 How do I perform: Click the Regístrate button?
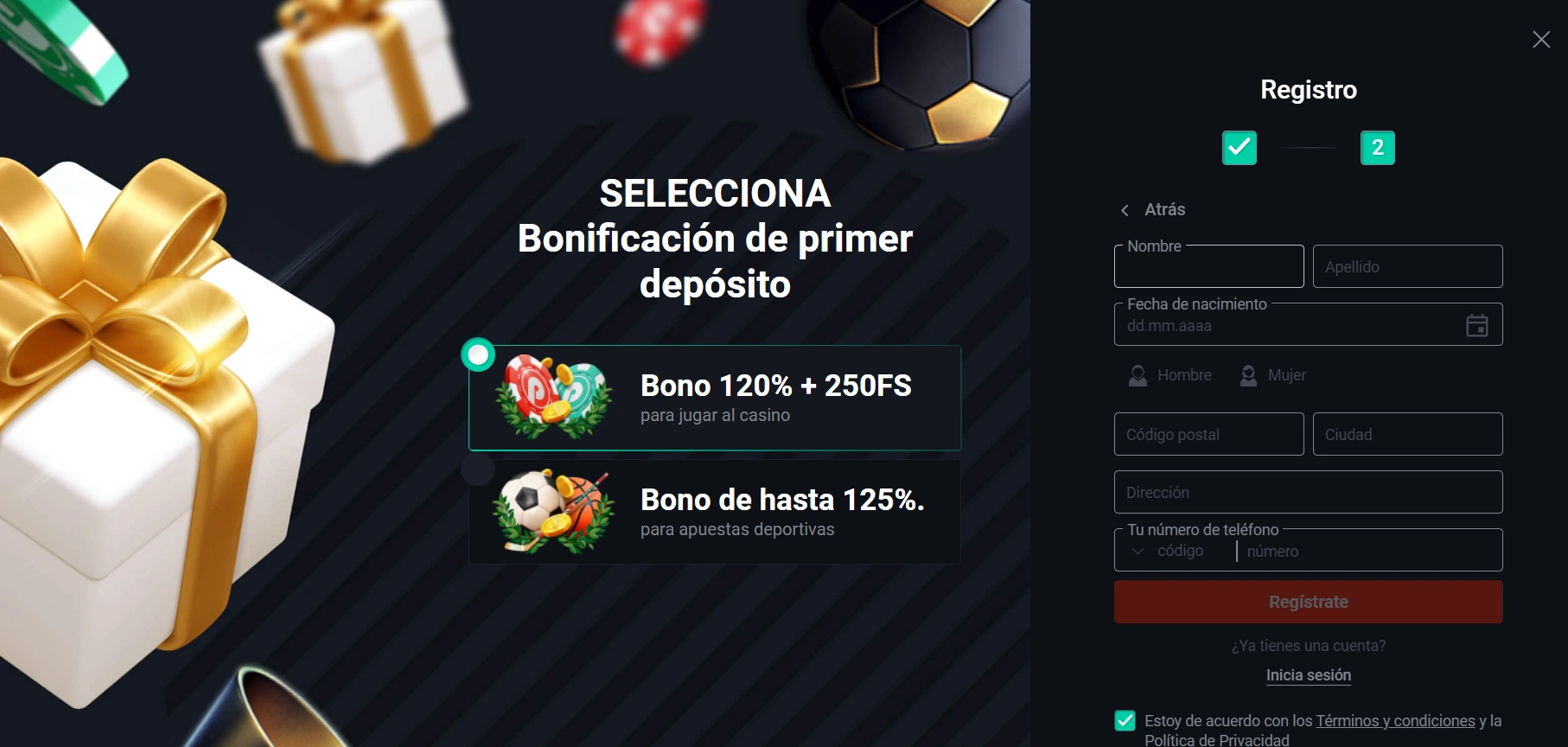coord(1308,602)
